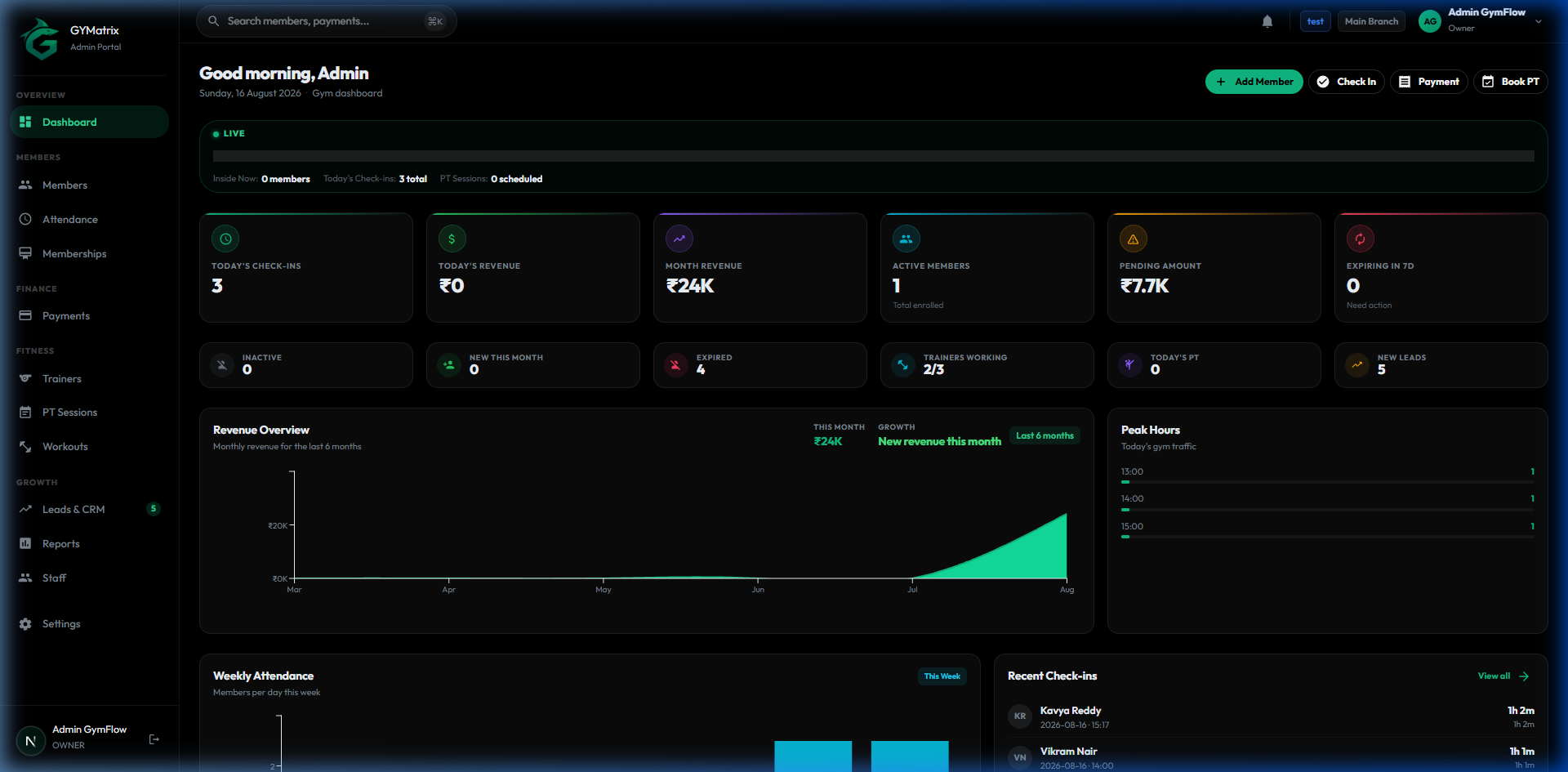Go to Staff page

(89, 578)
